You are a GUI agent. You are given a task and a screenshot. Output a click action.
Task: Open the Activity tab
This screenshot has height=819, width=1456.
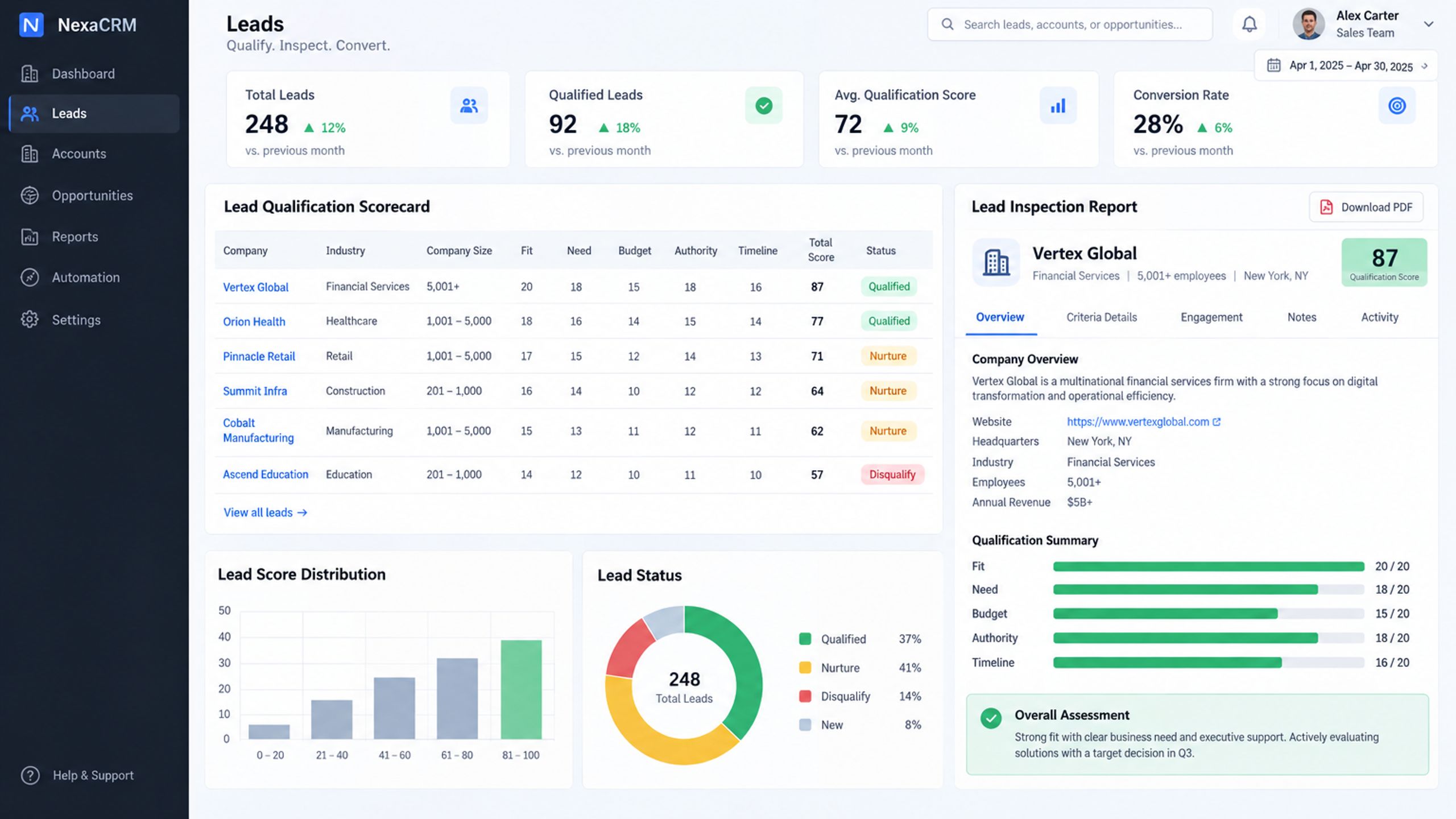click(x=1379, y=317)
